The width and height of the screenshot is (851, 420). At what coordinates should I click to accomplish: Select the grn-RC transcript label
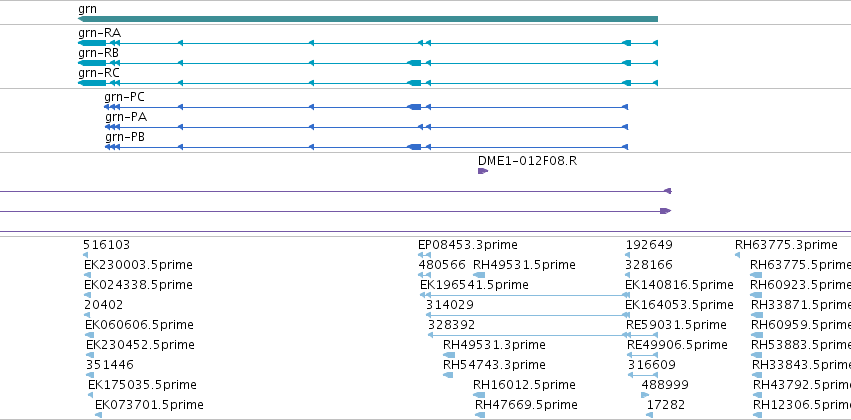tap(99, 73)
